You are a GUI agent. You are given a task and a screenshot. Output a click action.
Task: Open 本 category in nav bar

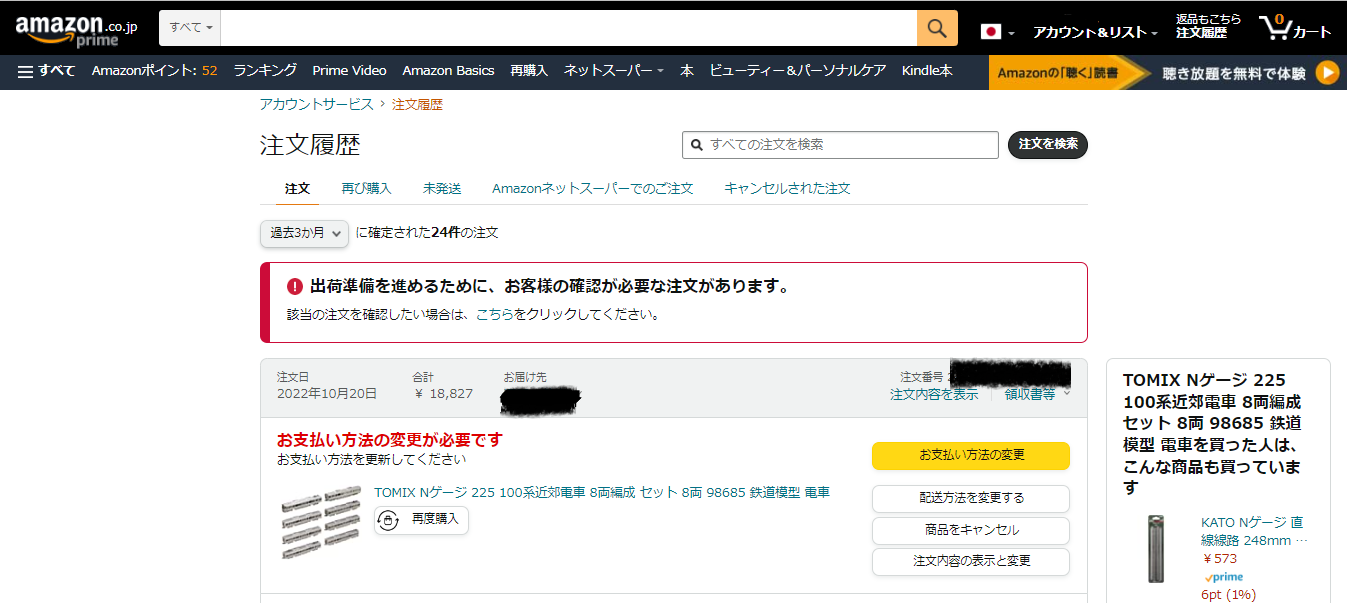[x=687, y=71]
